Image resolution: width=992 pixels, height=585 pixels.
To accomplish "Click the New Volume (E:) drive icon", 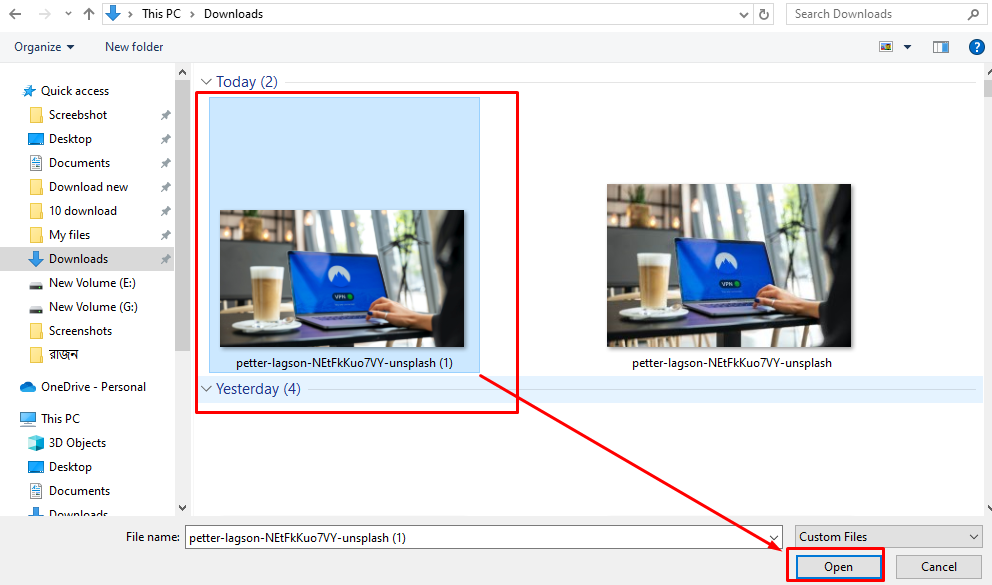I will pos(36,285).
